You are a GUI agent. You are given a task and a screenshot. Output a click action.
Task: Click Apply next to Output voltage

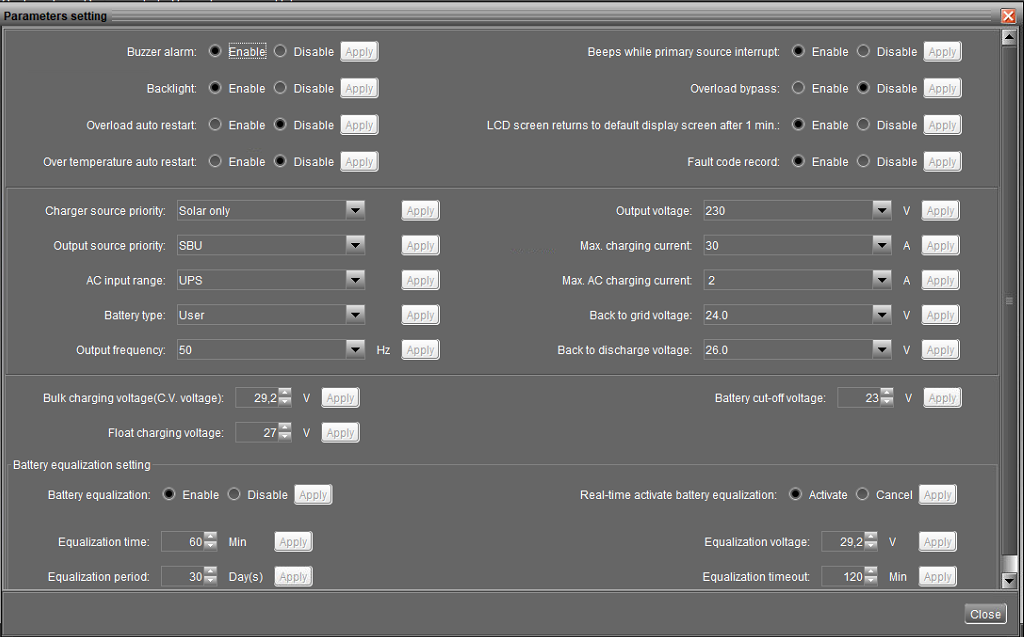coord(940,210)
